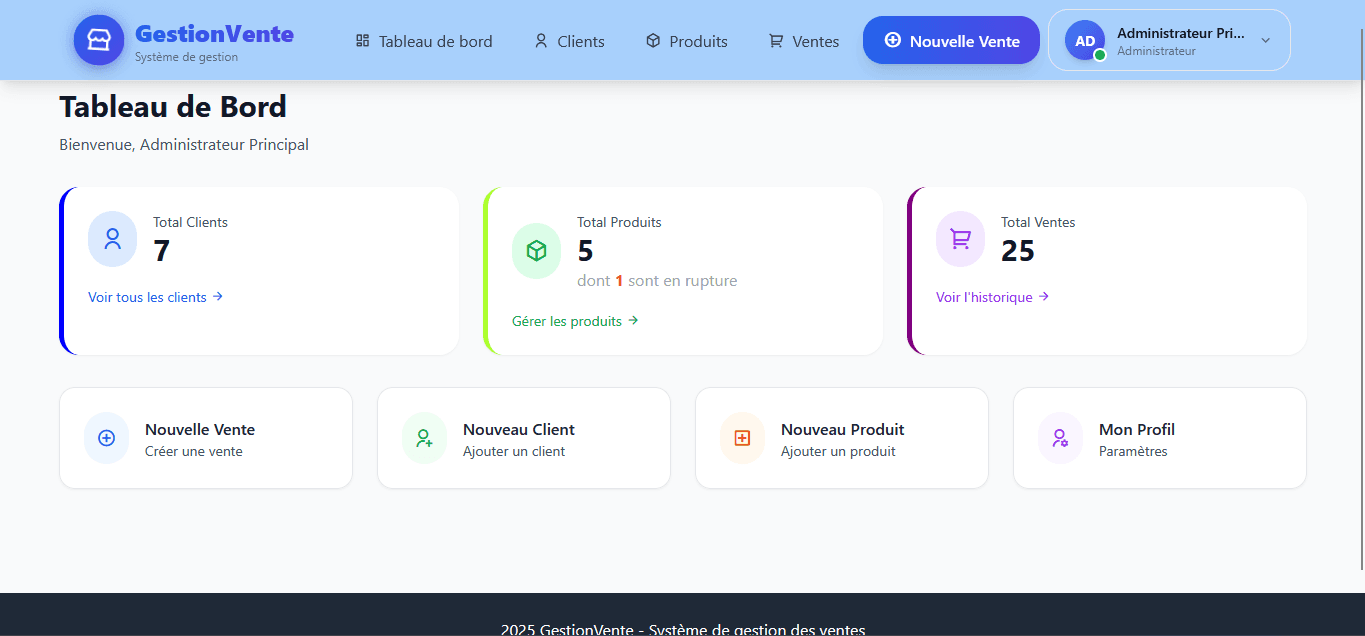Viewport: 1365px width, 636px height.
Task: Click the green online status dot on avatar
Action: tap(1100, 55)
